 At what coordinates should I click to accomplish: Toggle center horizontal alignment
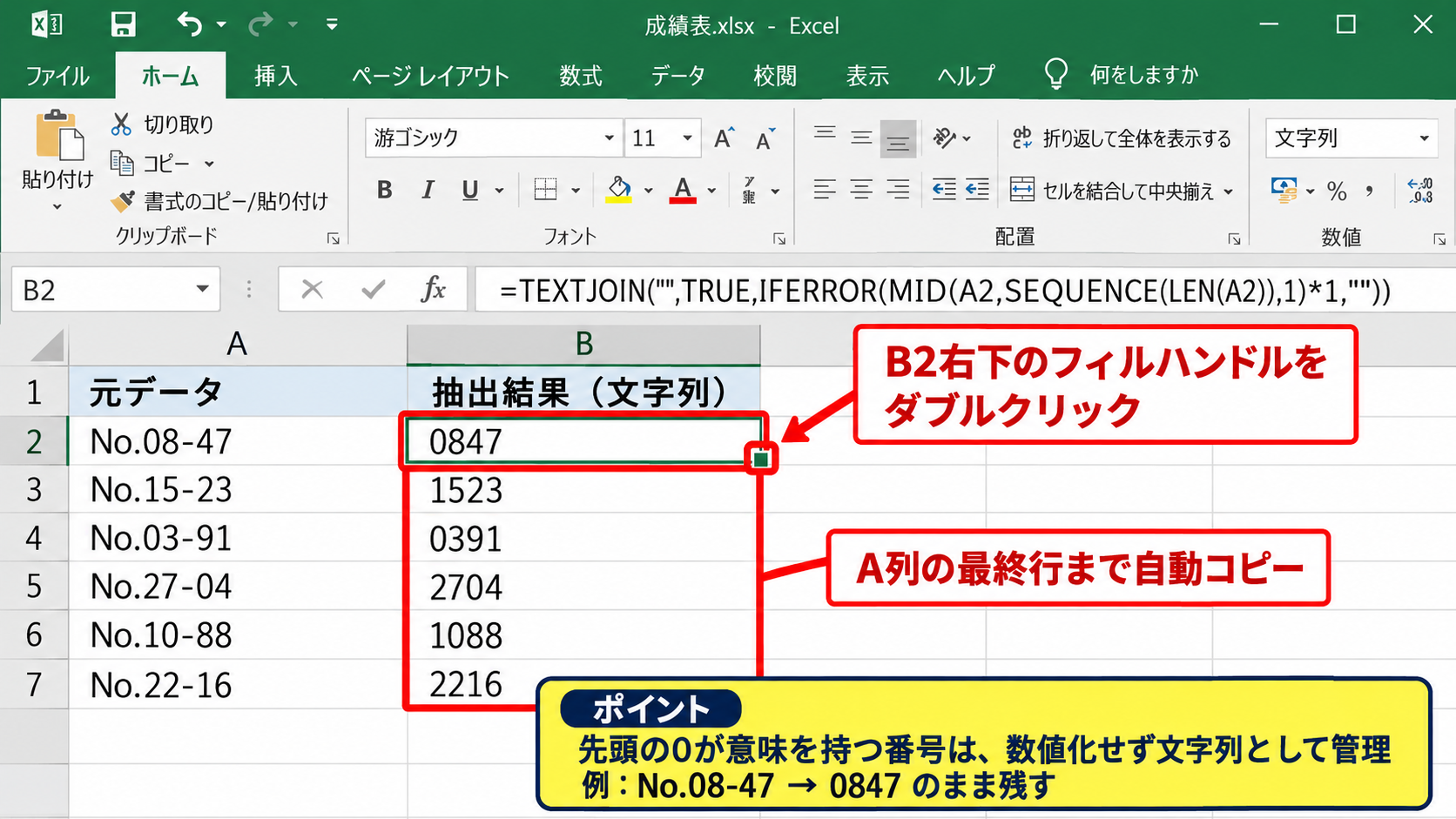click(x=861, y=189)
